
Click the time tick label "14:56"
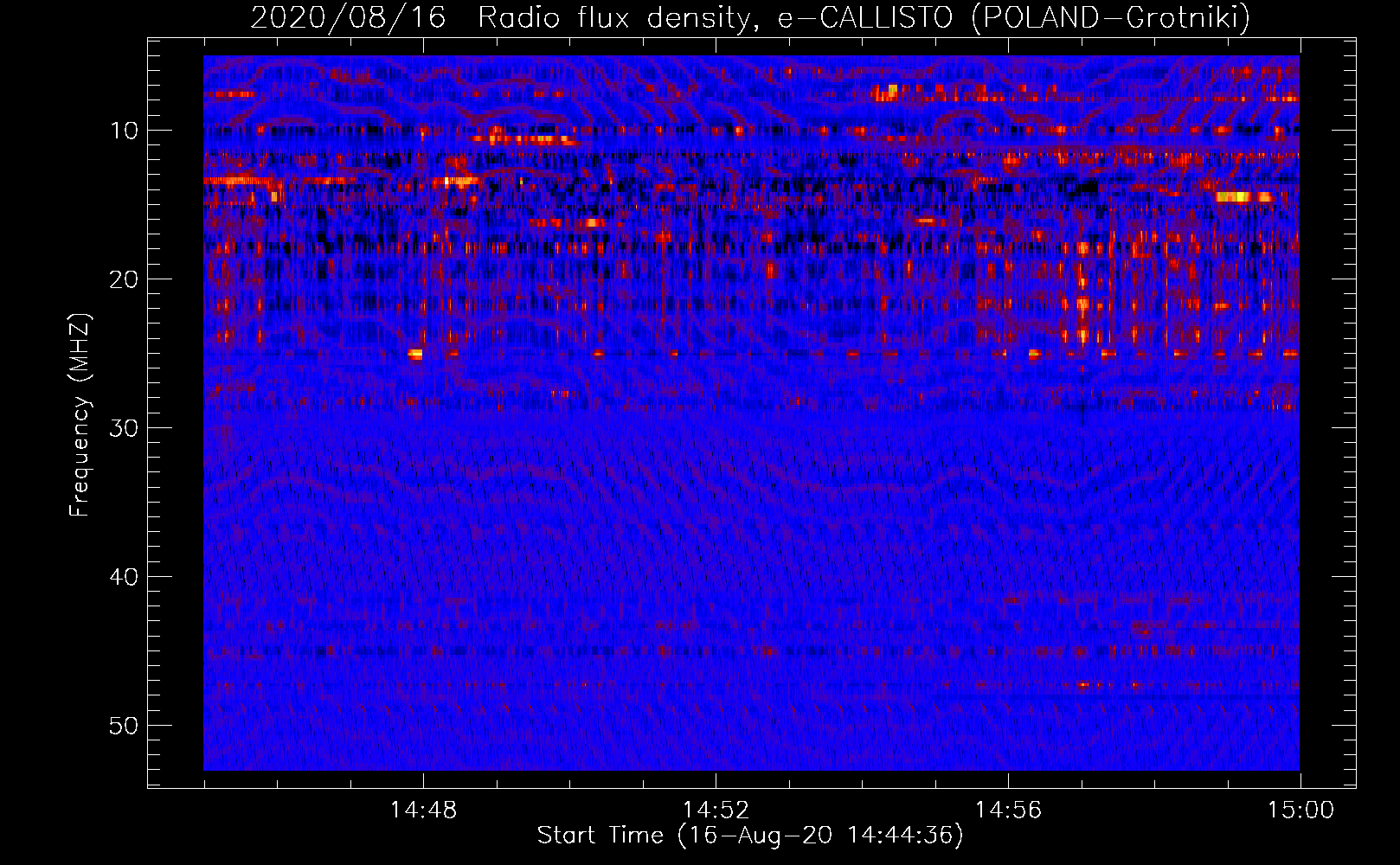point(1008,811)
